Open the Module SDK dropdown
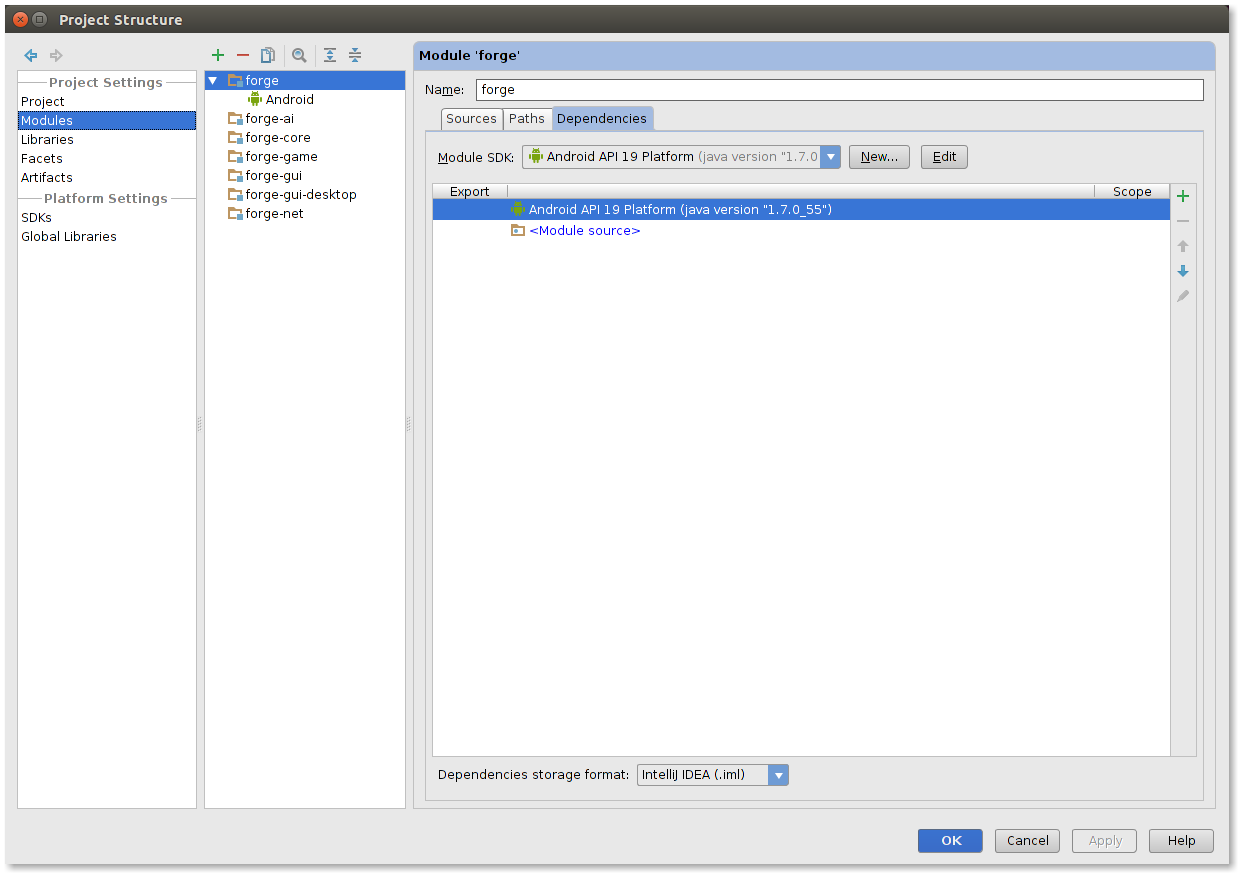 (830, 157)
